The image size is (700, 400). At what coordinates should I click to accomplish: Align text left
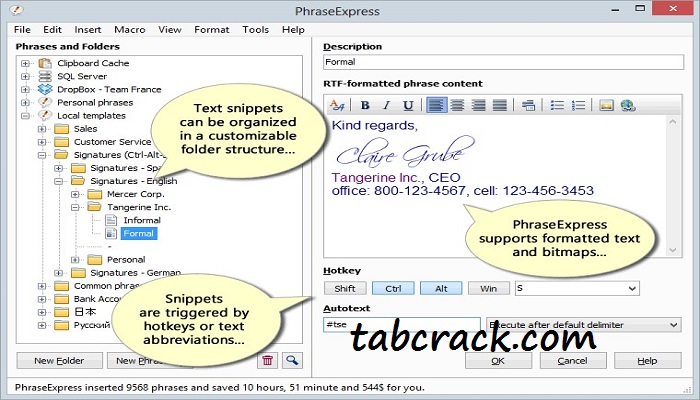pyautogui.click(x=436, y=105)
